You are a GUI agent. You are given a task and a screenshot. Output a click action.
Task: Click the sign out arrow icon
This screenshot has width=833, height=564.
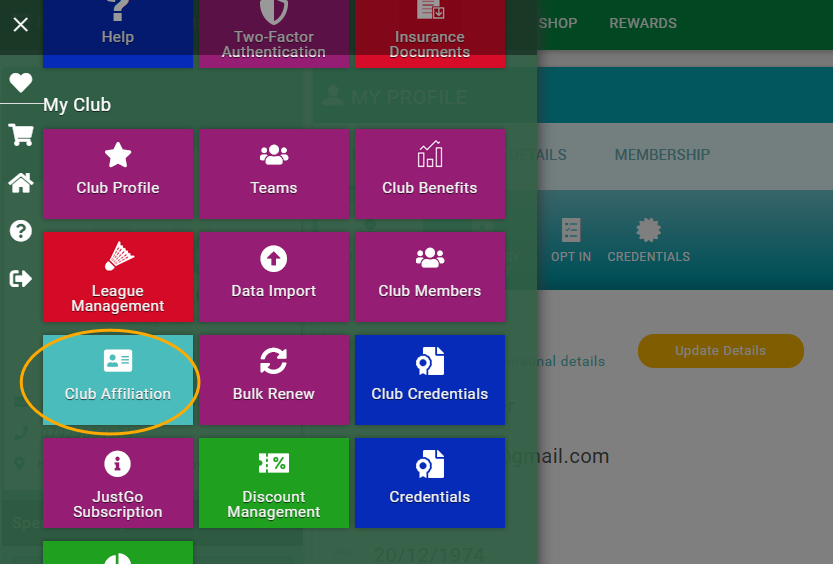20,279
